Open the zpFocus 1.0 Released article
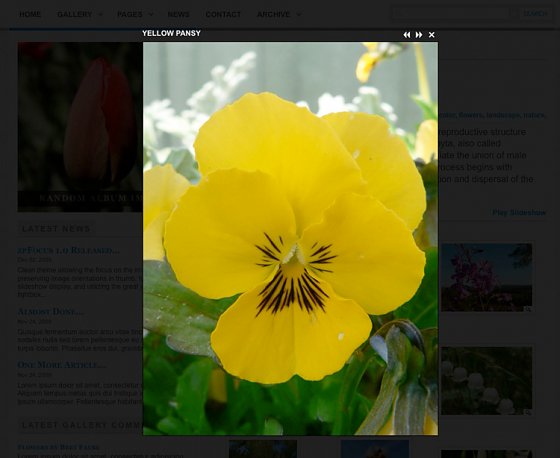The image size is (560, 458). click(x=69, y=250)
